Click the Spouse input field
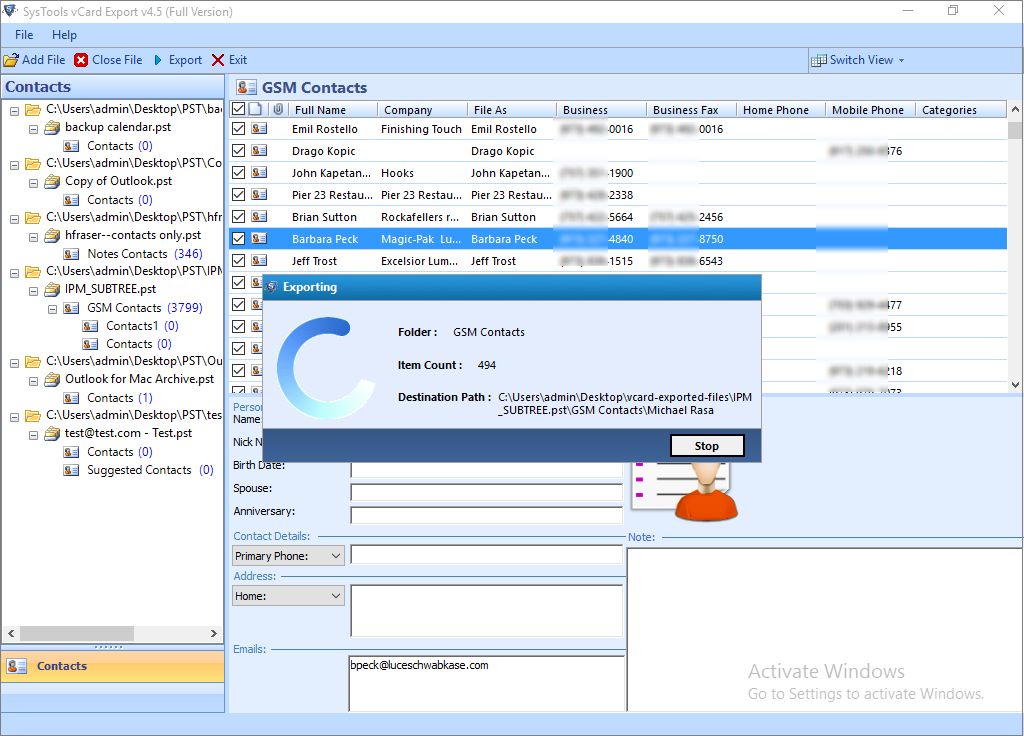This screenshot has height=736, width=1024. (487, 492)
